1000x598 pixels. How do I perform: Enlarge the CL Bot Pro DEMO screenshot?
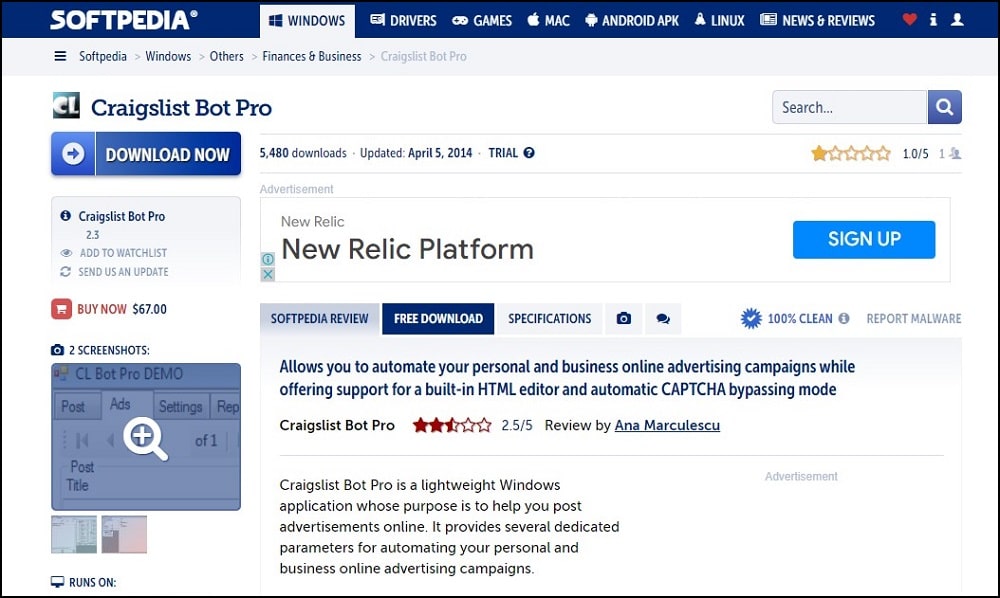click(x=146, y=437)
